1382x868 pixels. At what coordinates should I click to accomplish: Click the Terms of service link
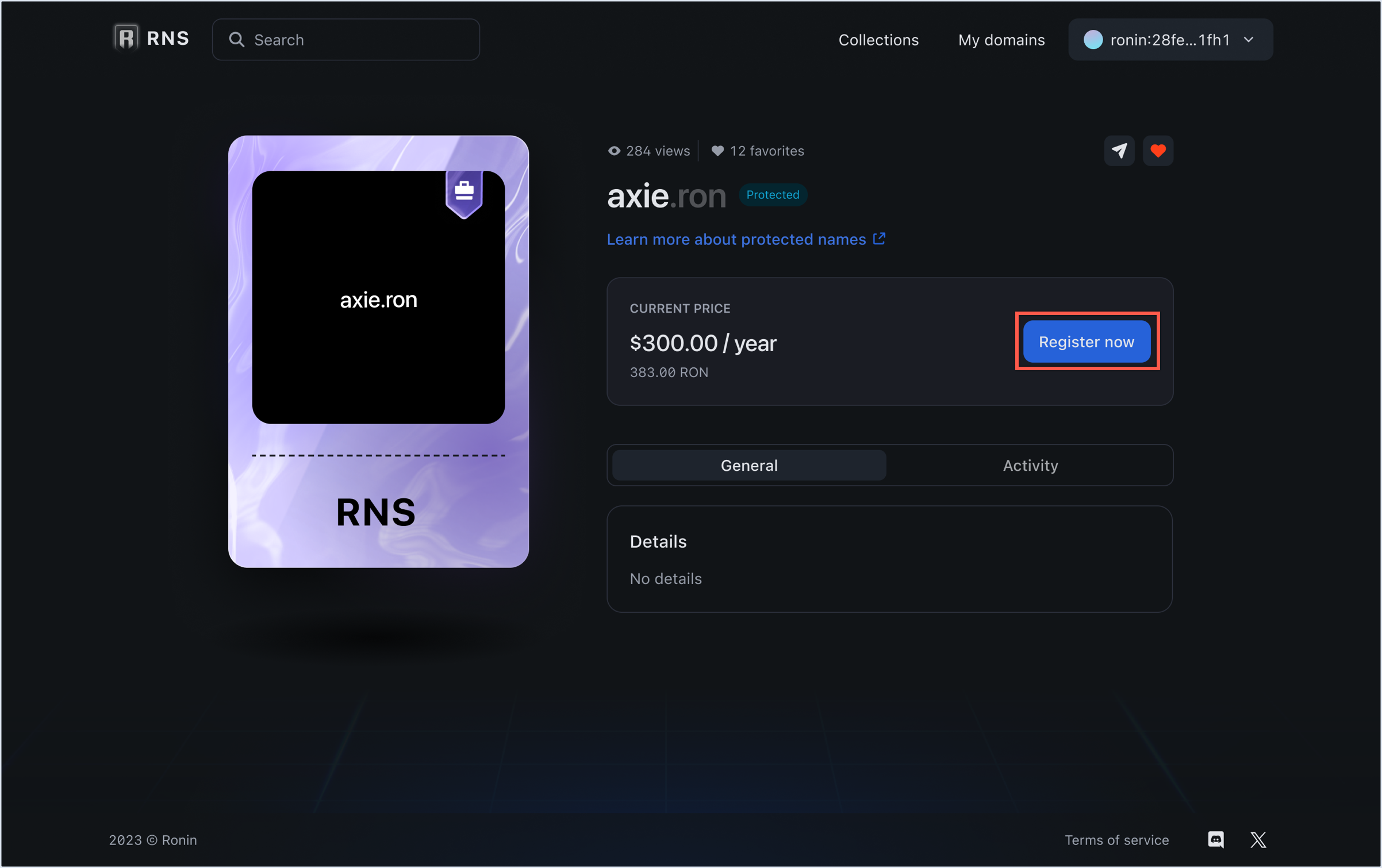1116,840
